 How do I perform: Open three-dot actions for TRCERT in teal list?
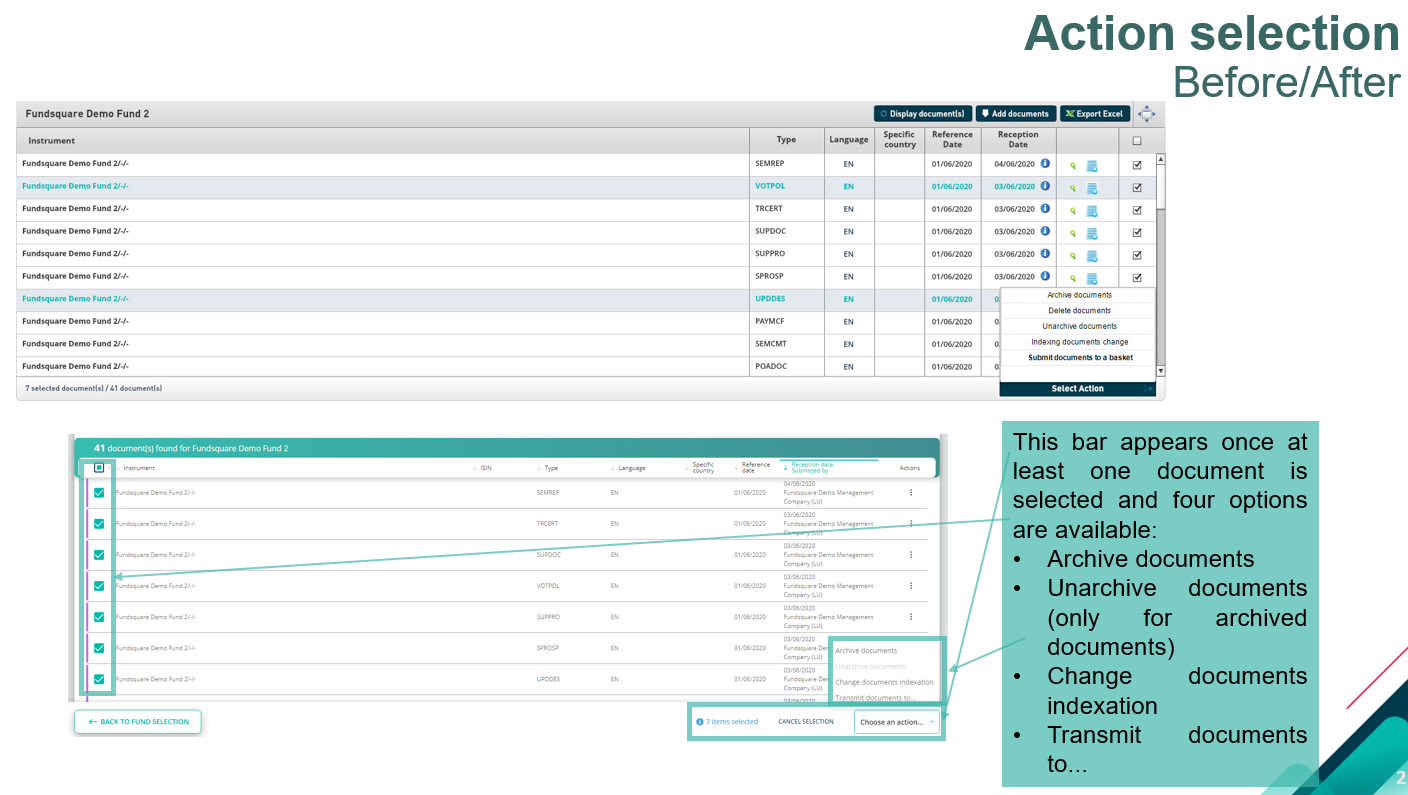click(x=911, y=523)
